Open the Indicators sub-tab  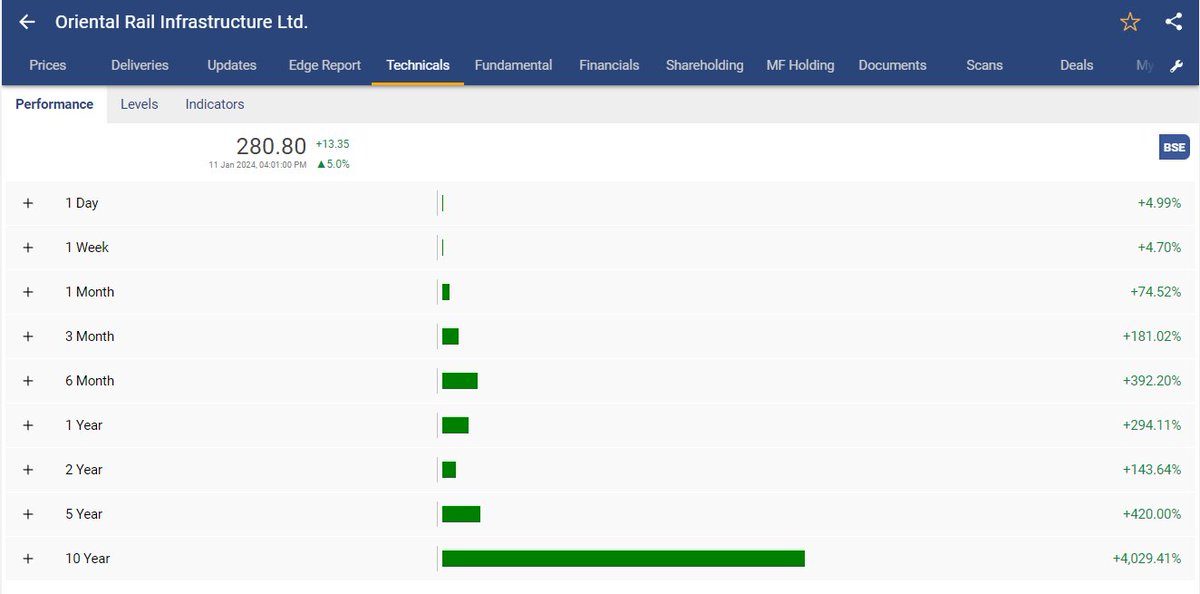click(x=215, y=104)
